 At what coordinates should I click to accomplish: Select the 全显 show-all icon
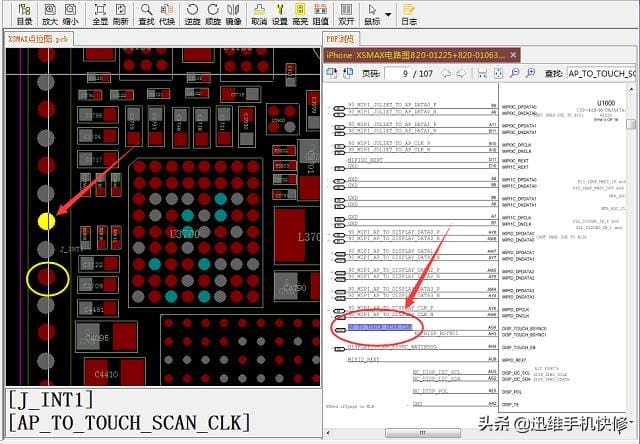click(x=100, y=14)
